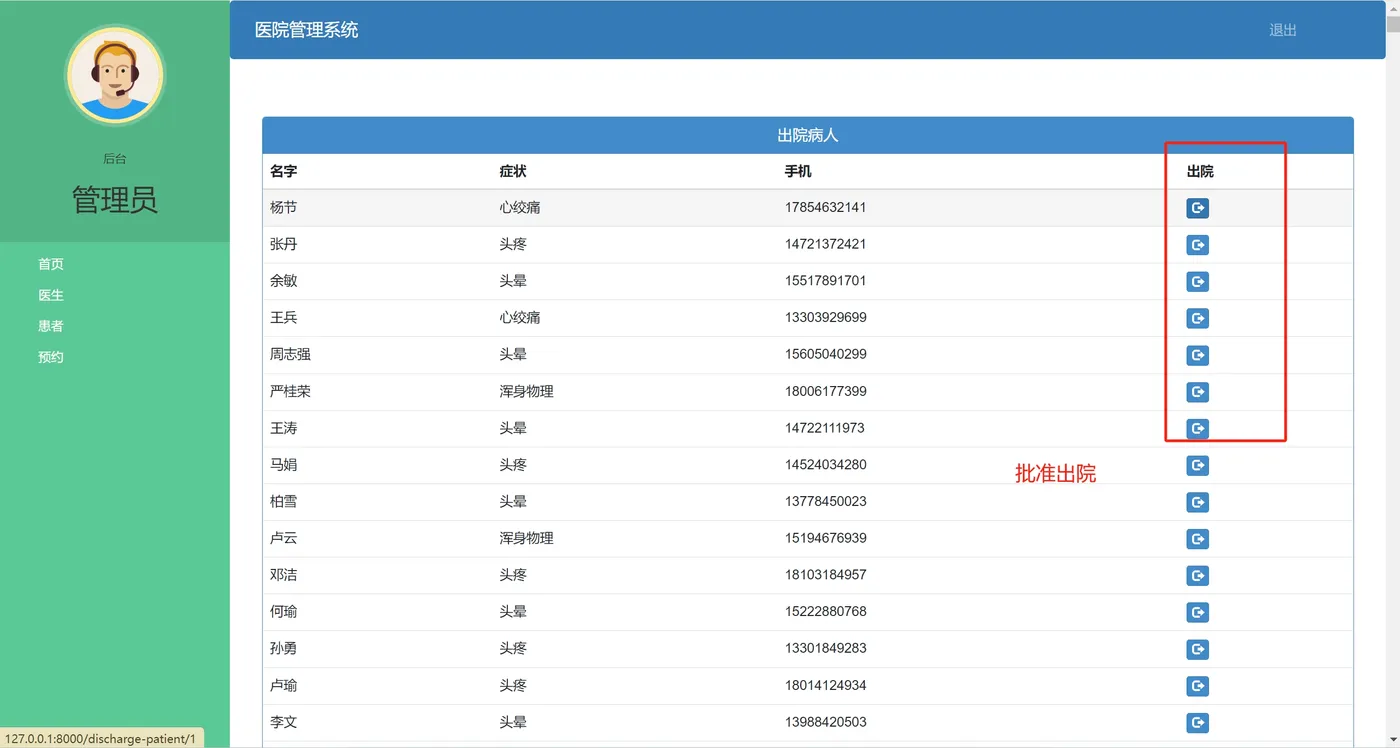Click discharge icon for 王涛
This screenshot has height=748, width=1400.
click(1197, 429)
